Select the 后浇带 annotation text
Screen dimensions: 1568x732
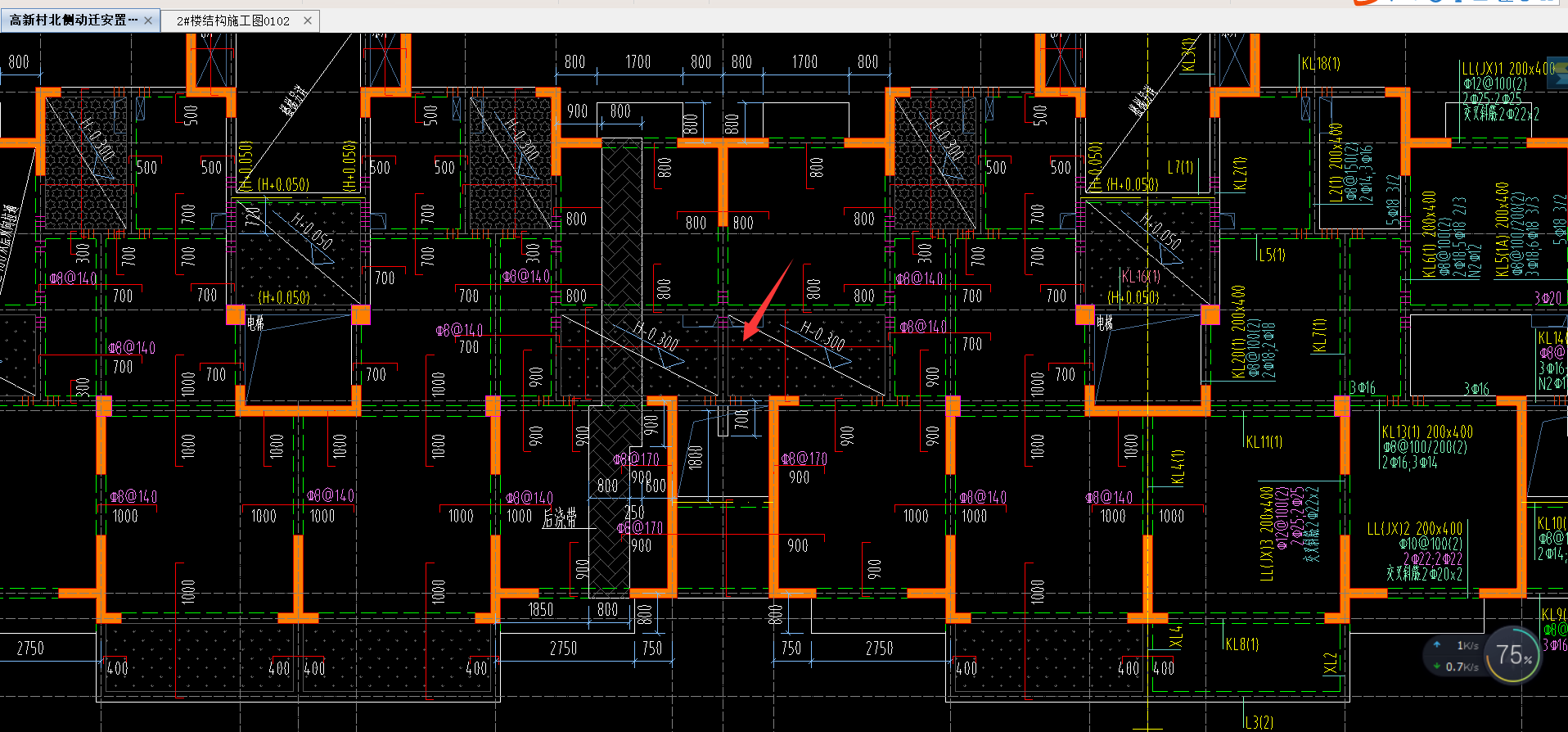[x=560, y=517]
